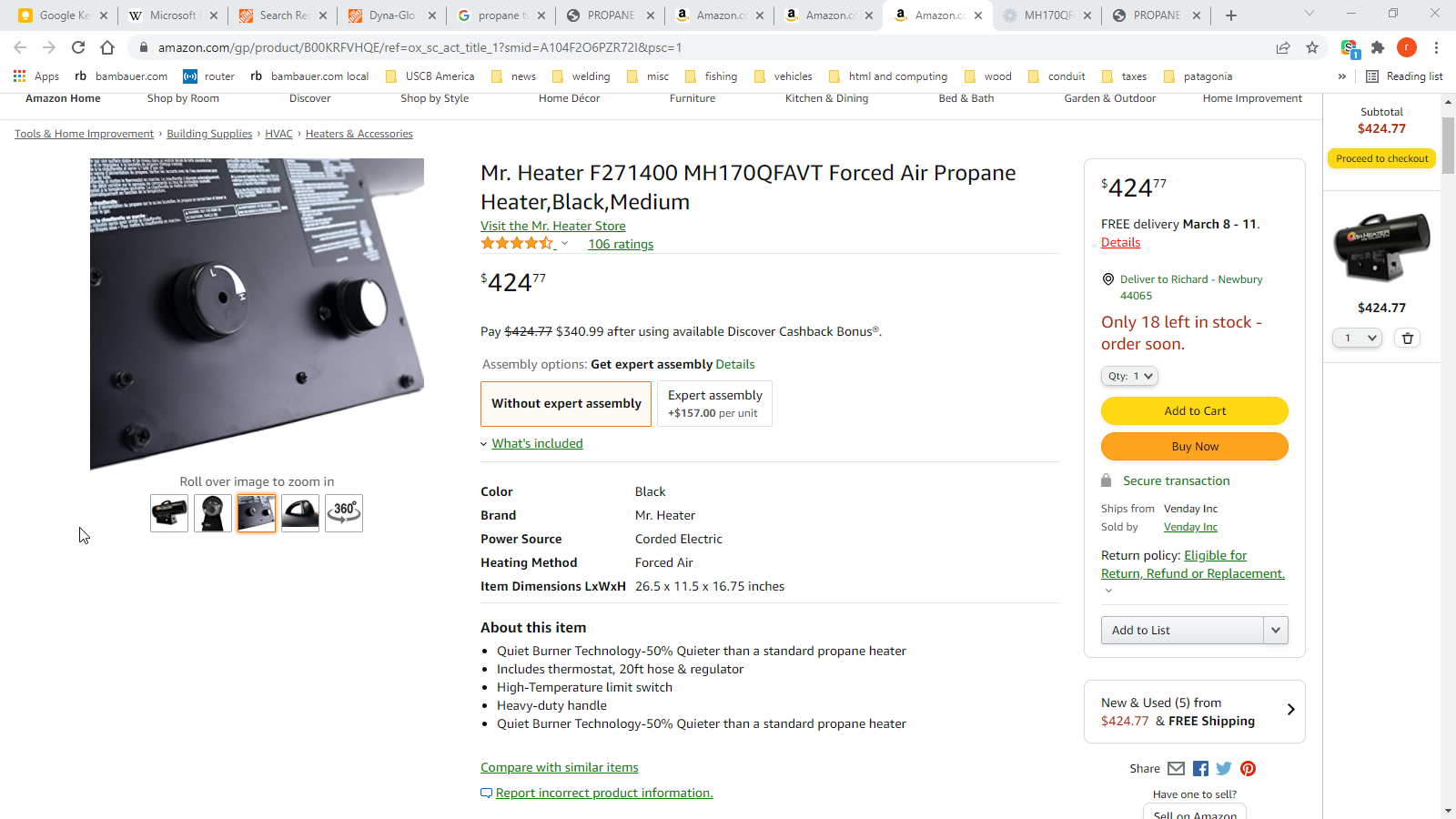The image size is (1456, 819).
Task: Bookmark this page with the star icon
Action: tap(1312, 47)
